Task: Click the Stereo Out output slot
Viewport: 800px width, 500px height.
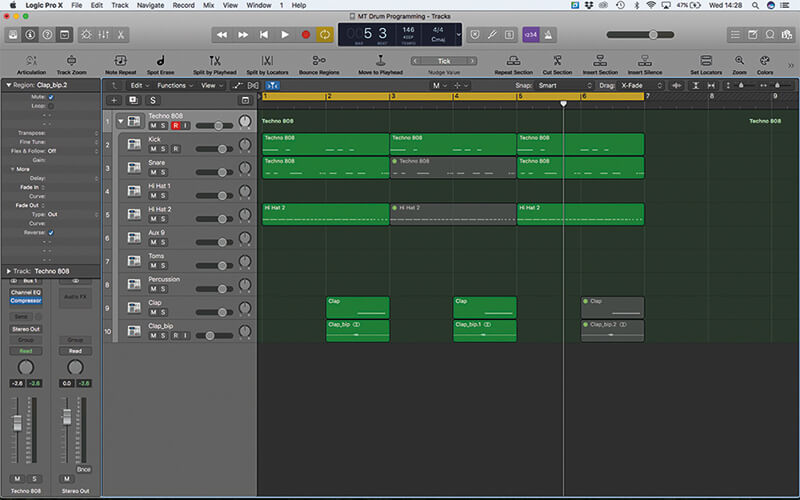Action: [x=26, y=329]
